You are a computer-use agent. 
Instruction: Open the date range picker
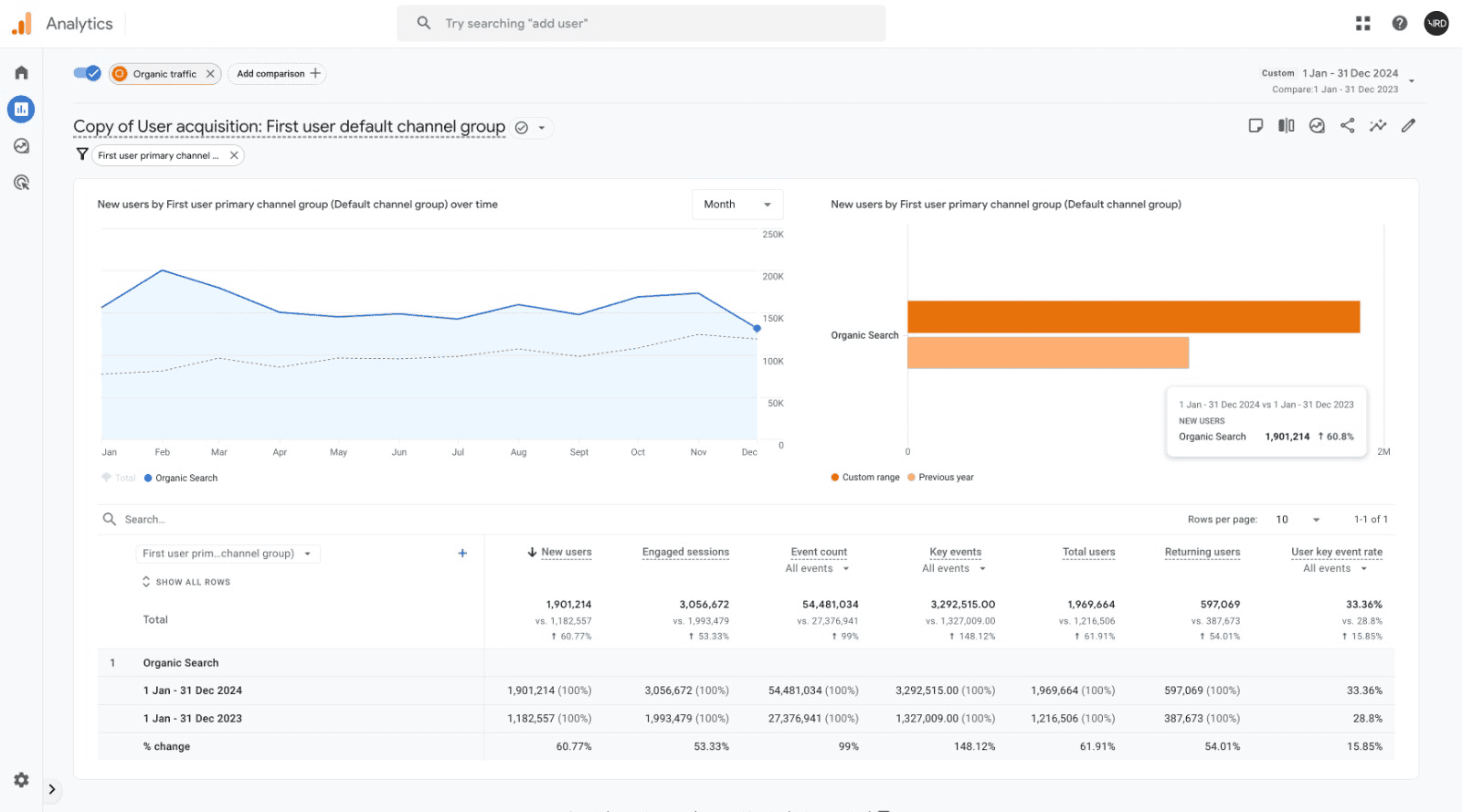coord(1339,80)
